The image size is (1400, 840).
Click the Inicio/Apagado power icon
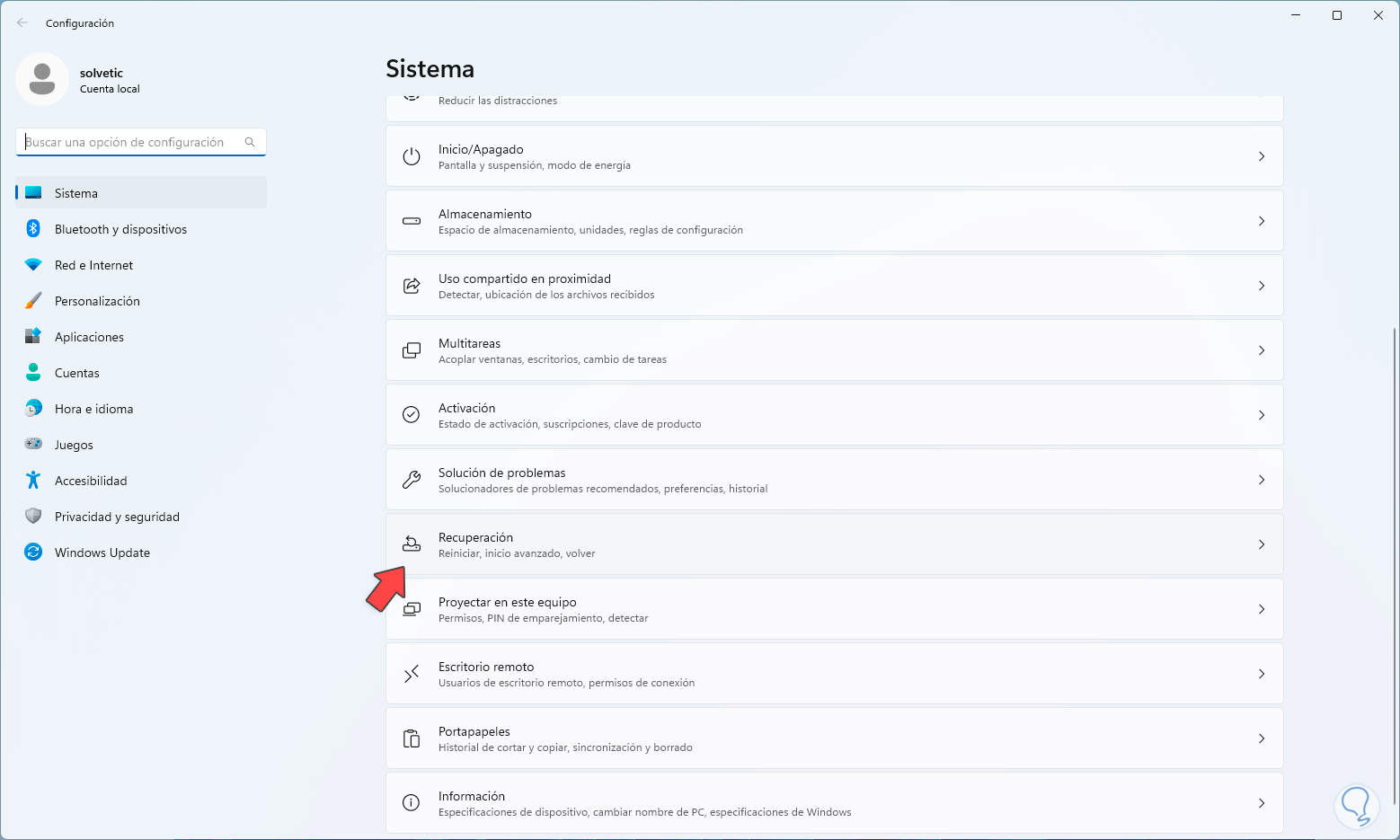(412, 156)
